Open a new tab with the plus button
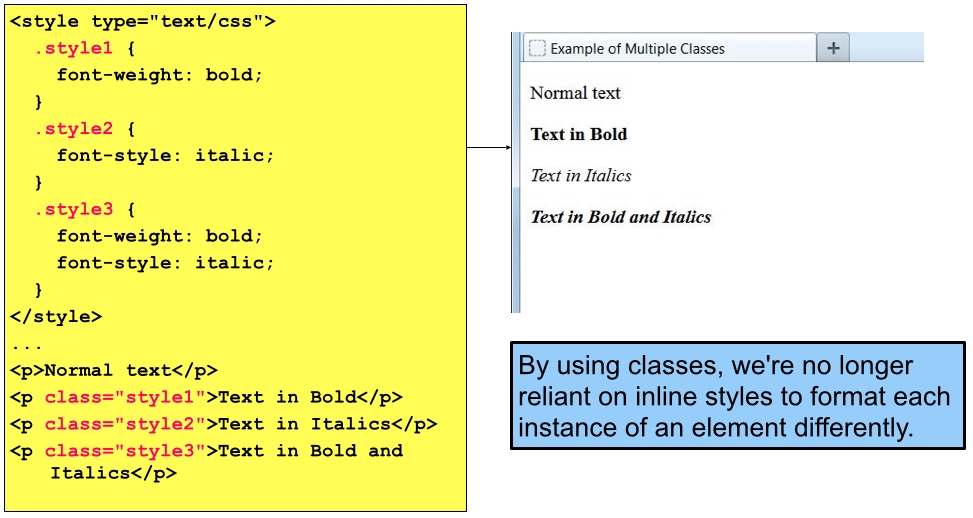 [x=833, y=48]
